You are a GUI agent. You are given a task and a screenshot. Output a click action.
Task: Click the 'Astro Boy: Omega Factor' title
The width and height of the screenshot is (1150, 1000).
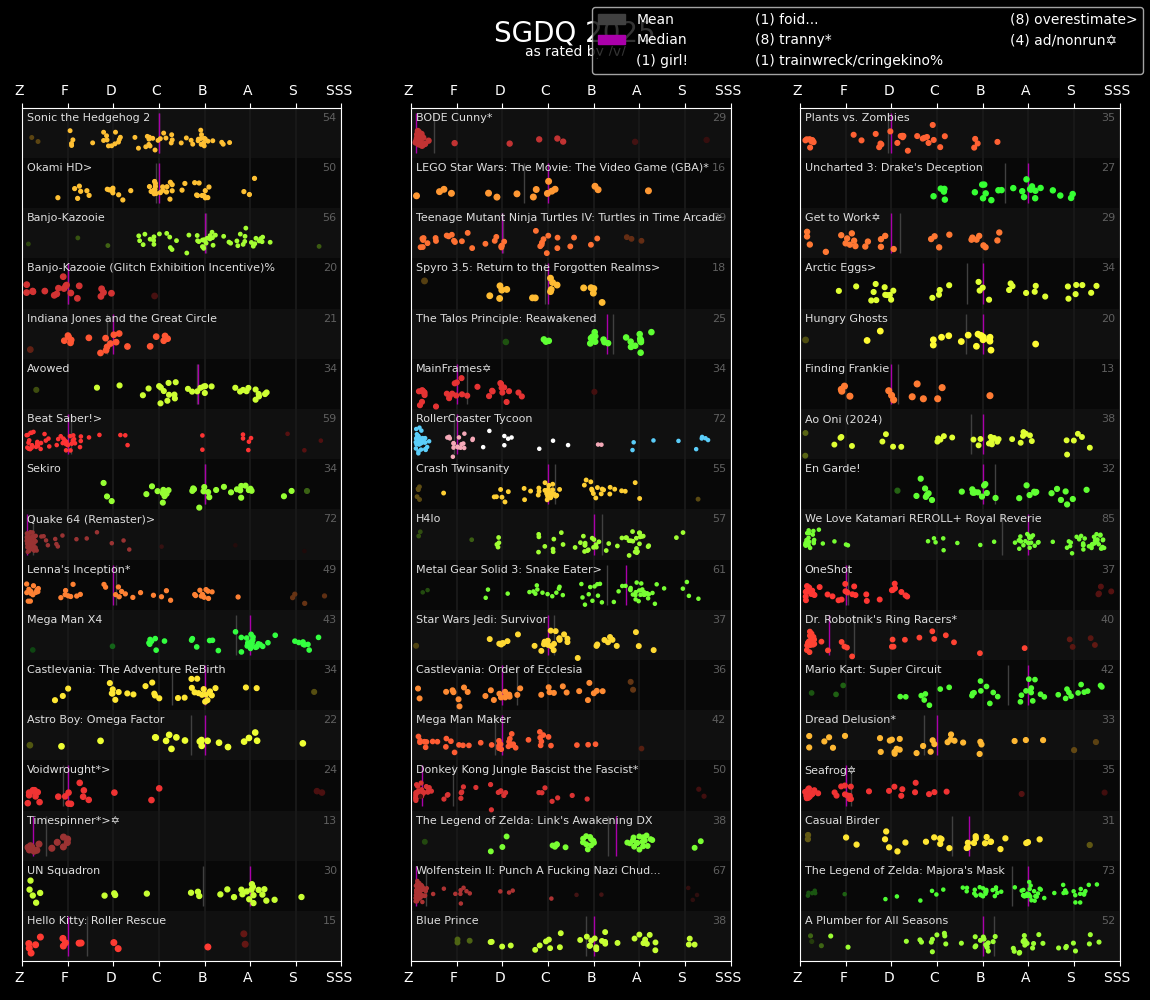pyautogui.click(x=95, y=719)
